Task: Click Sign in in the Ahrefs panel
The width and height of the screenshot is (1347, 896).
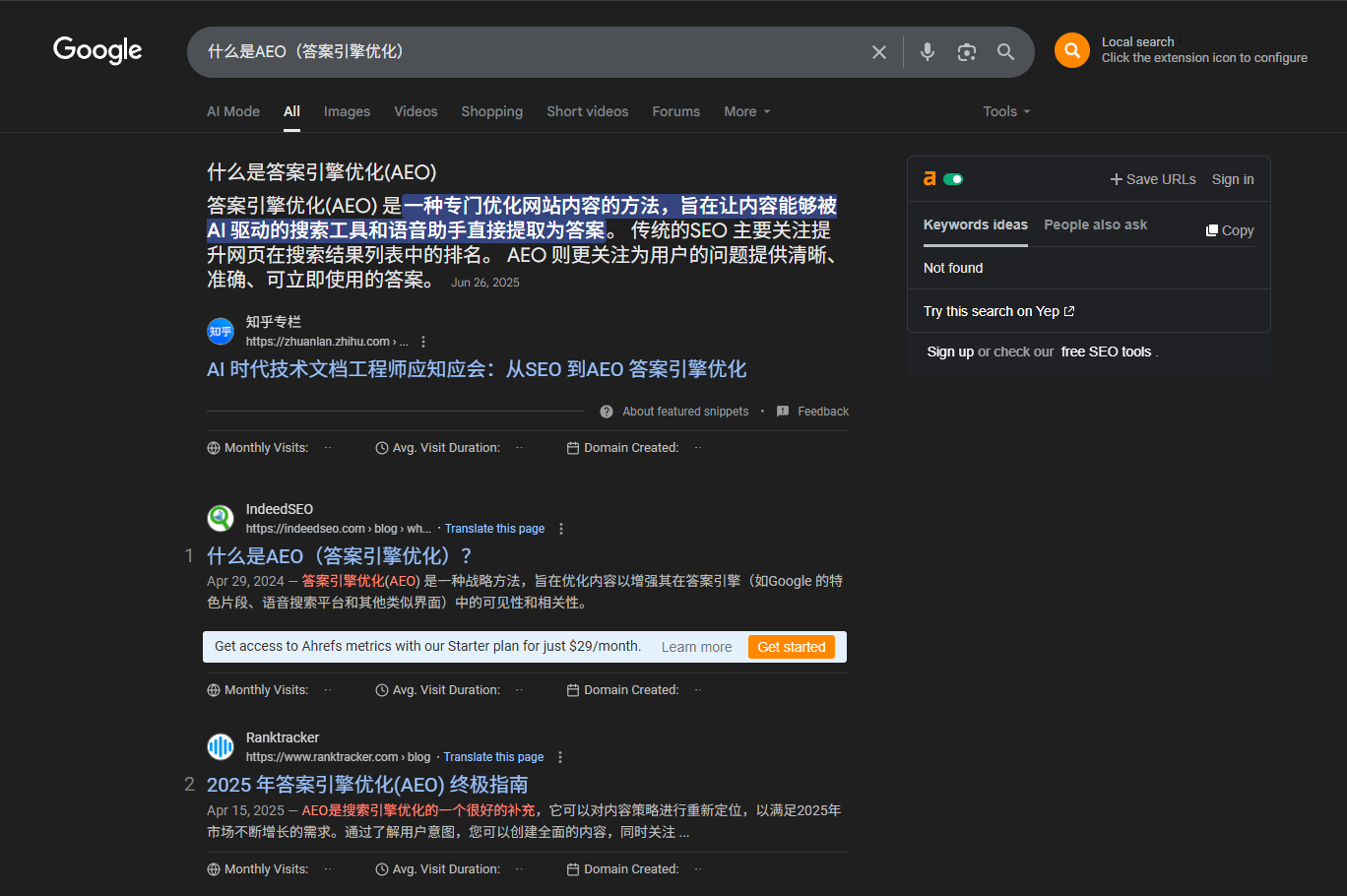Action: point(1233,179)
